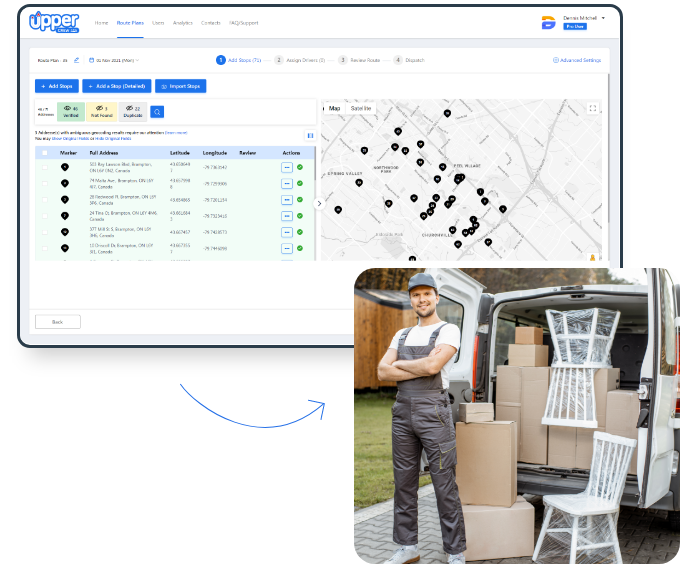
Task: Click the blue search icon button
Action: click(x=157, y=112)
